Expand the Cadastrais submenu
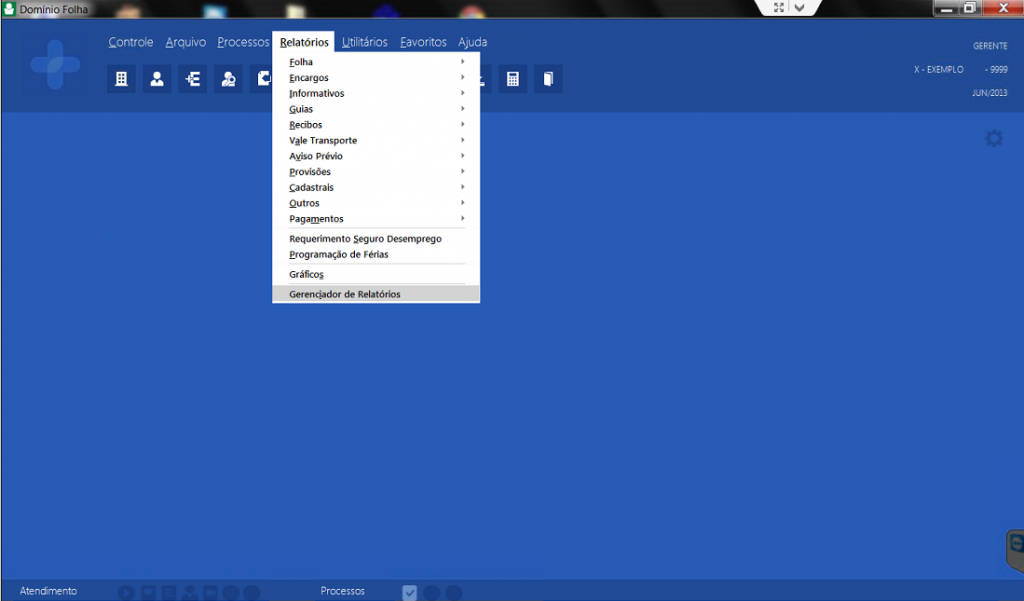 376,187
